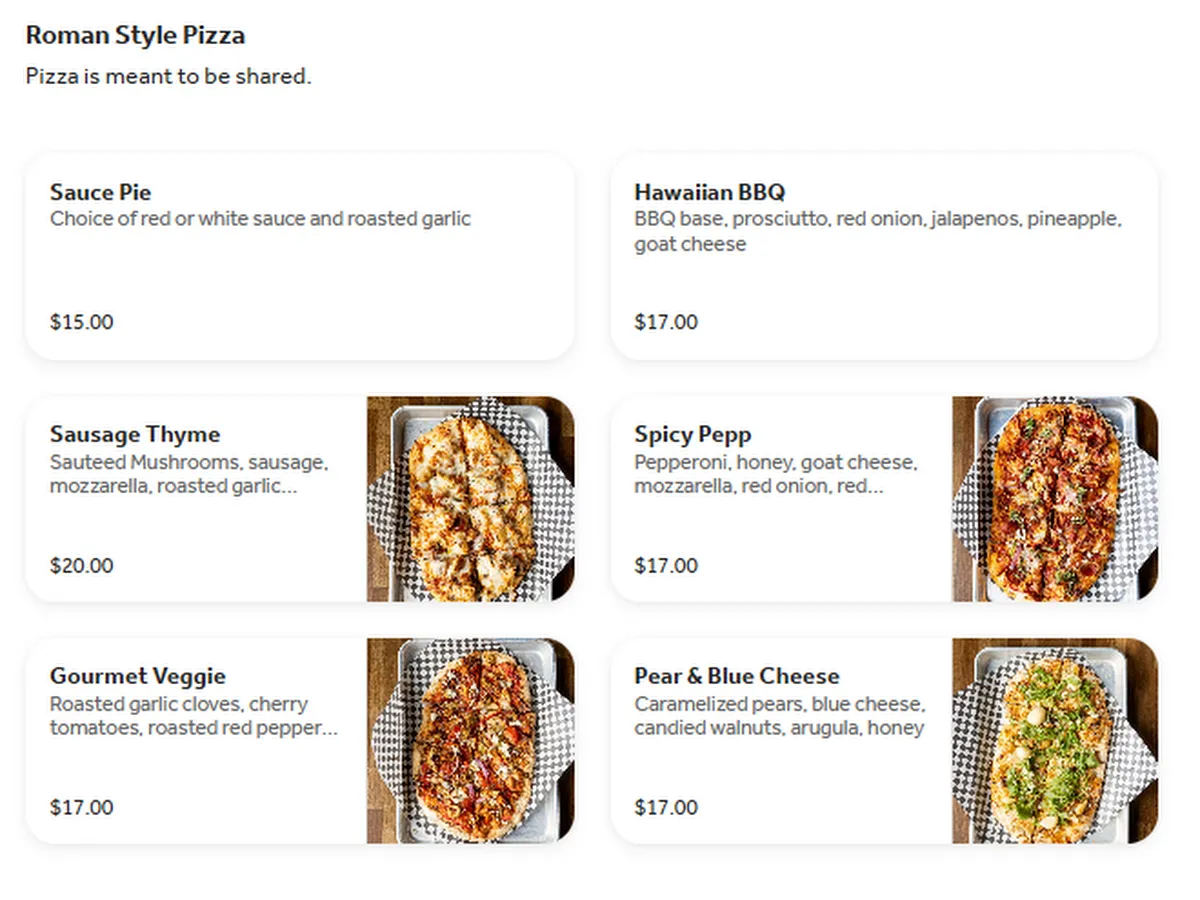The width and height of the screenshot is (1200, 900).
Task: Select the Hawaiian BBQ pizza title
Action: tap(710, 192)
